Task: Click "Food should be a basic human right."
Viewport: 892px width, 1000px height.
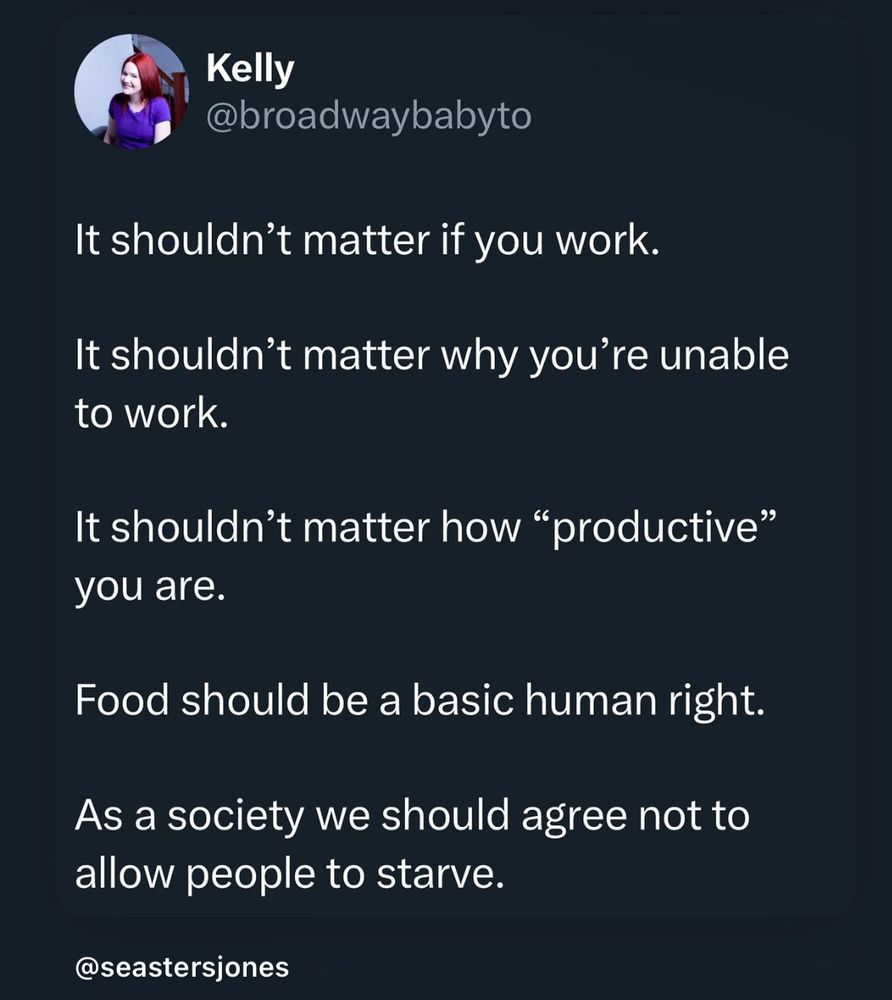Action: click(420, 700)
